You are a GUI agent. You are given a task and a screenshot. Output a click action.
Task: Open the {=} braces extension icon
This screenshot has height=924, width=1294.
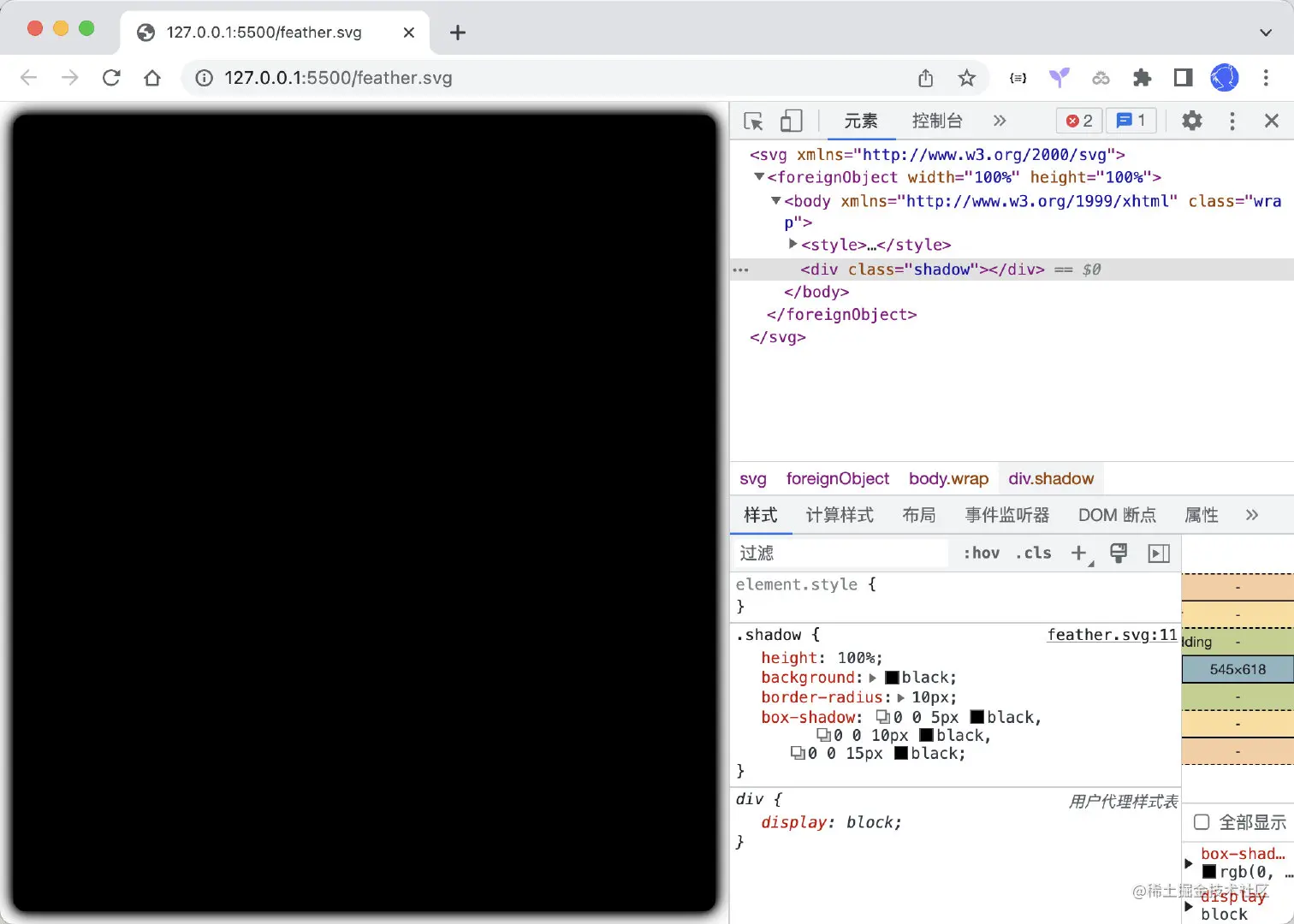tap(1018, 78)
